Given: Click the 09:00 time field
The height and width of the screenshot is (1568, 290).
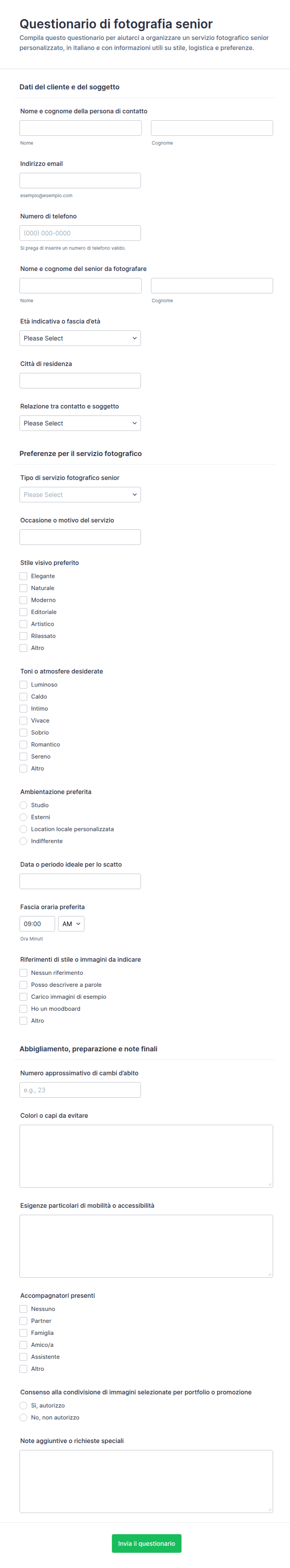Looking at the screenshot, I should [x=37, y=923].
